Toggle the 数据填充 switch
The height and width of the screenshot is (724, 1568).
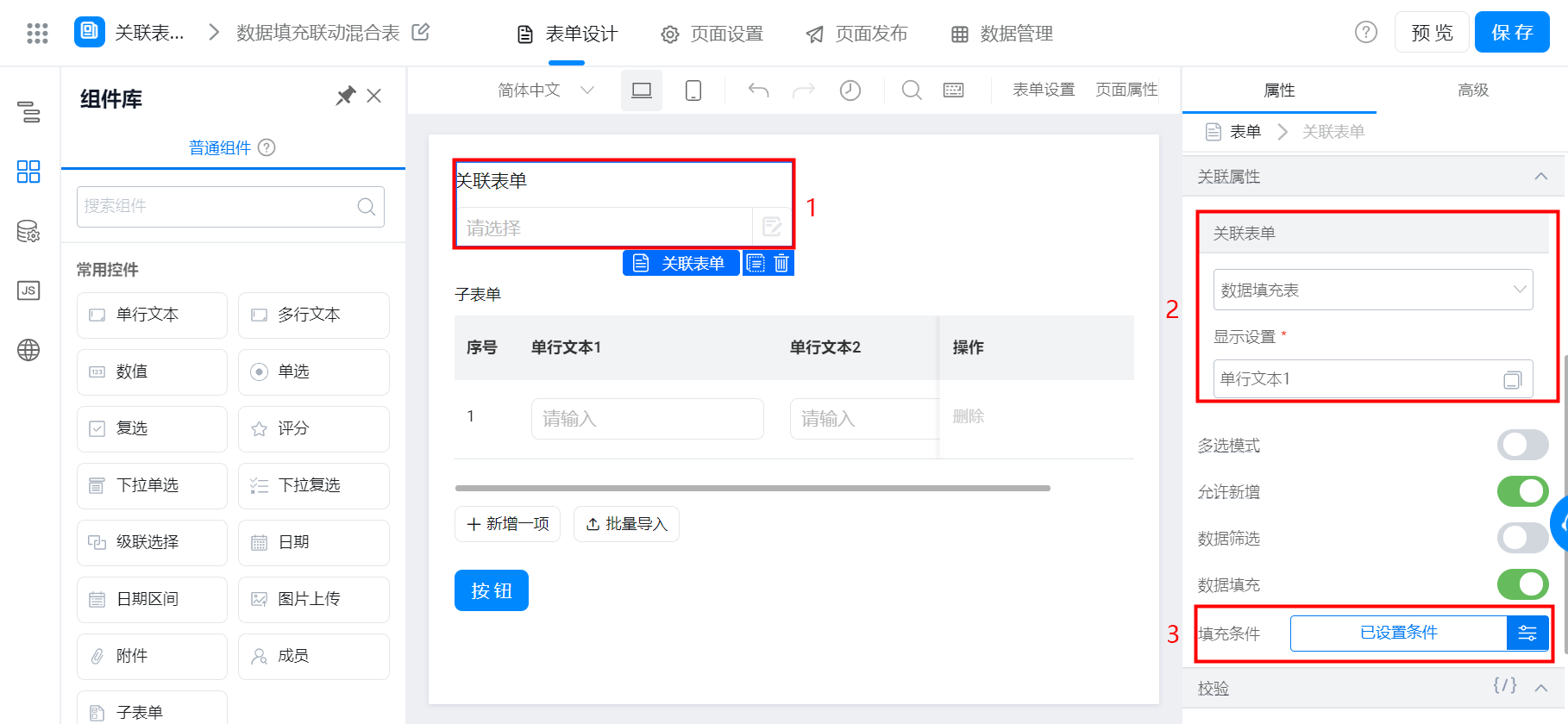tap(1523, 585)
